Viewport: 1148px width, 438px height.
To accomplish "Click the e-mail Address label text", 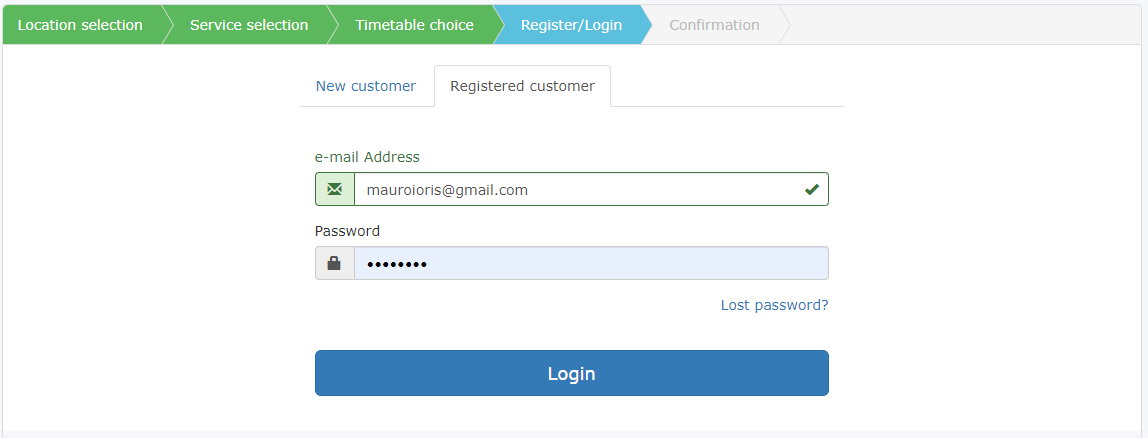I will pos(367,157).
